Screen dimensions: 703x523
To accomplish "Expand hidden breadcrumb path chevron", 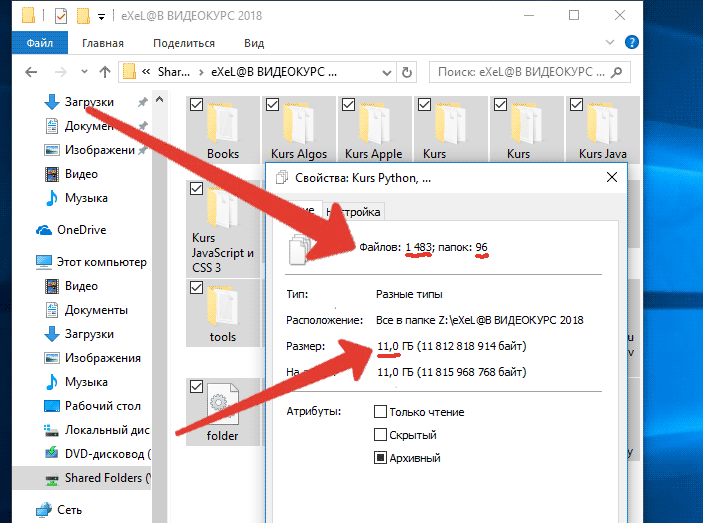I will (x=146, y=72).
